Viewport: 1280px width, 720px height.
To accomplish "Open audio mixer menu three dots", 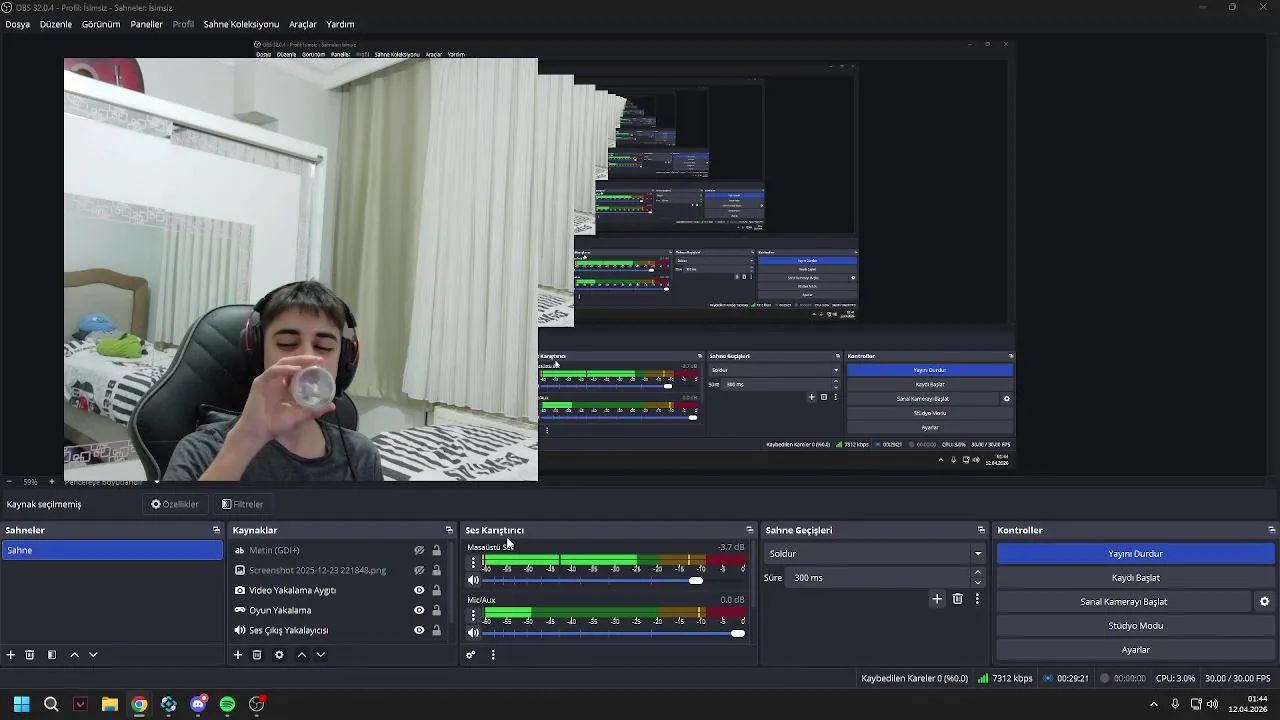I will tap(493, 655).
